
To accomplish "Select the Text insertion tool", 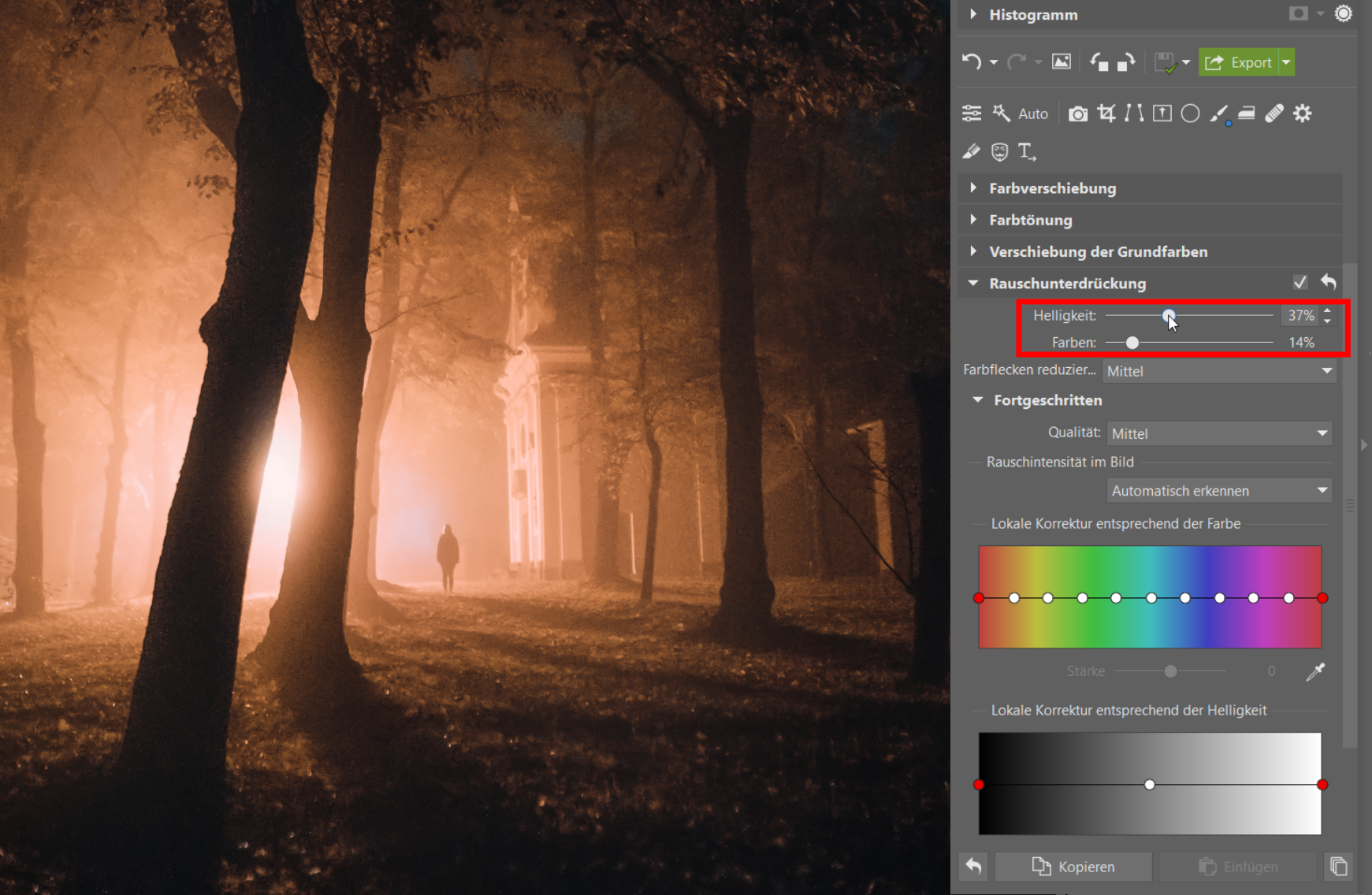I will pos(1026,151).
